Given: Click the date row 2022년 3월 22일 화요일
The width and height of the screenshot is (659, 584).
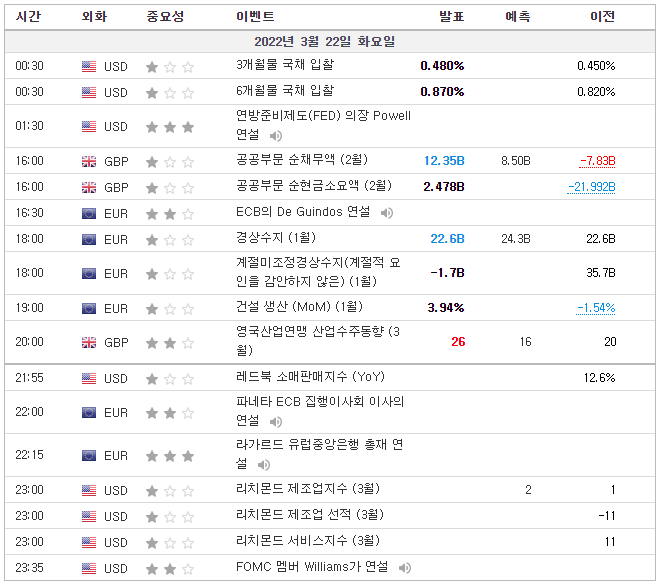Looking at the screenshot, I should click(x=330, y=42).
